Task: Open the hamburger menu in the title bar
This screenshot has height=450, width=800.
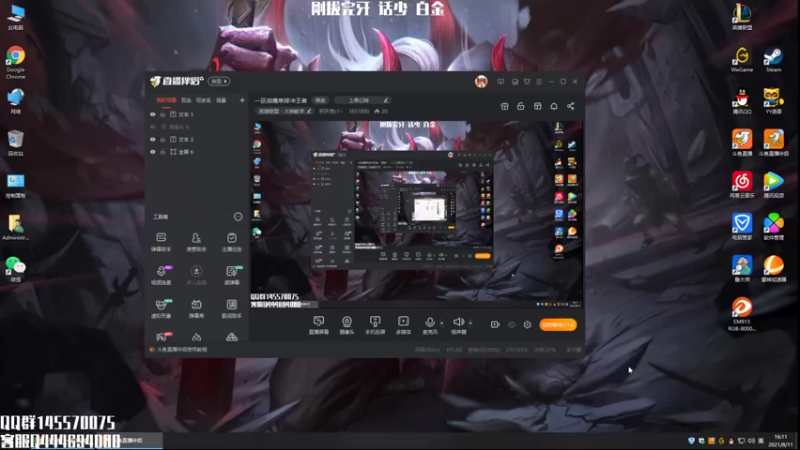Action: (x=539, y=82)
